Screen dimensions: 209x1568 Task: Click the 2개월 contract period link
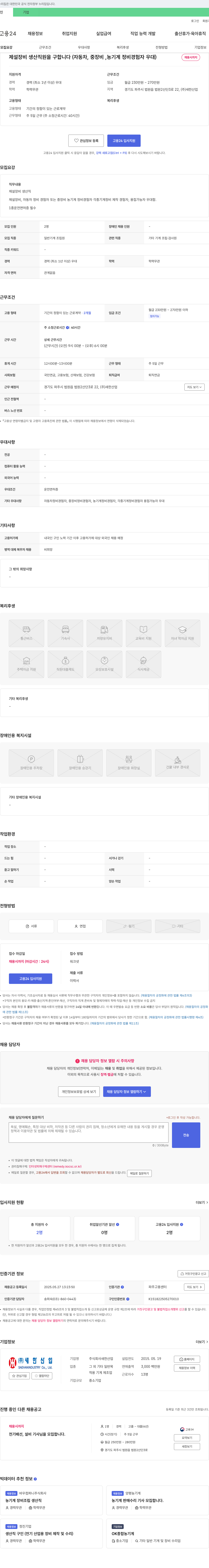pos(88,313)
